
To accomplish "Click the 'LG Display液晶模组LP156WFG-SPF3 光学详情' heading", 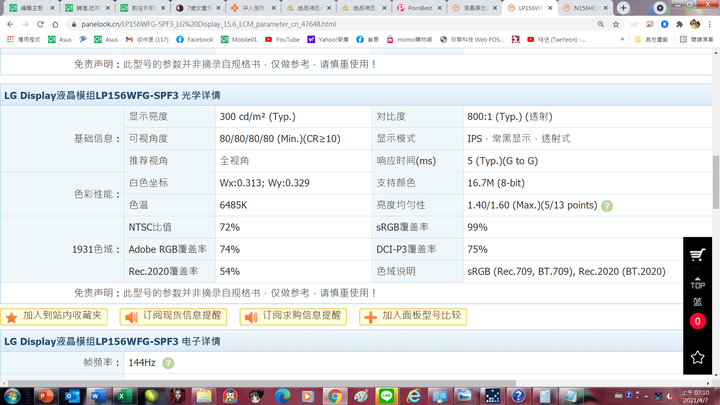I will click(112, 96).
